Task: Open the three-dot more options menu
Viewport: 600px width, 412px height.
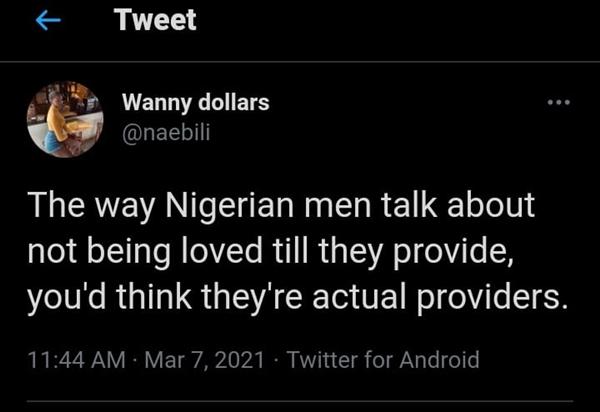Action: [558, 103]
